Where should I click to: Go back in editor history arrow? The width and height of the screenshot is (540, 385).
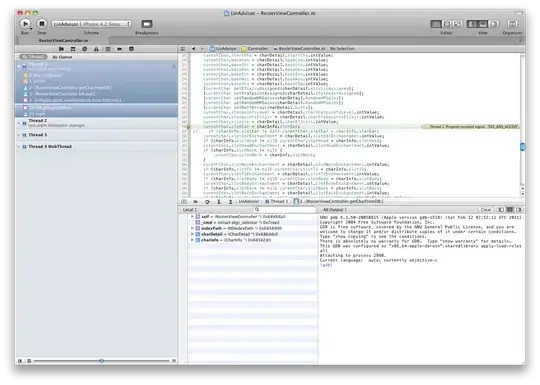194,49
